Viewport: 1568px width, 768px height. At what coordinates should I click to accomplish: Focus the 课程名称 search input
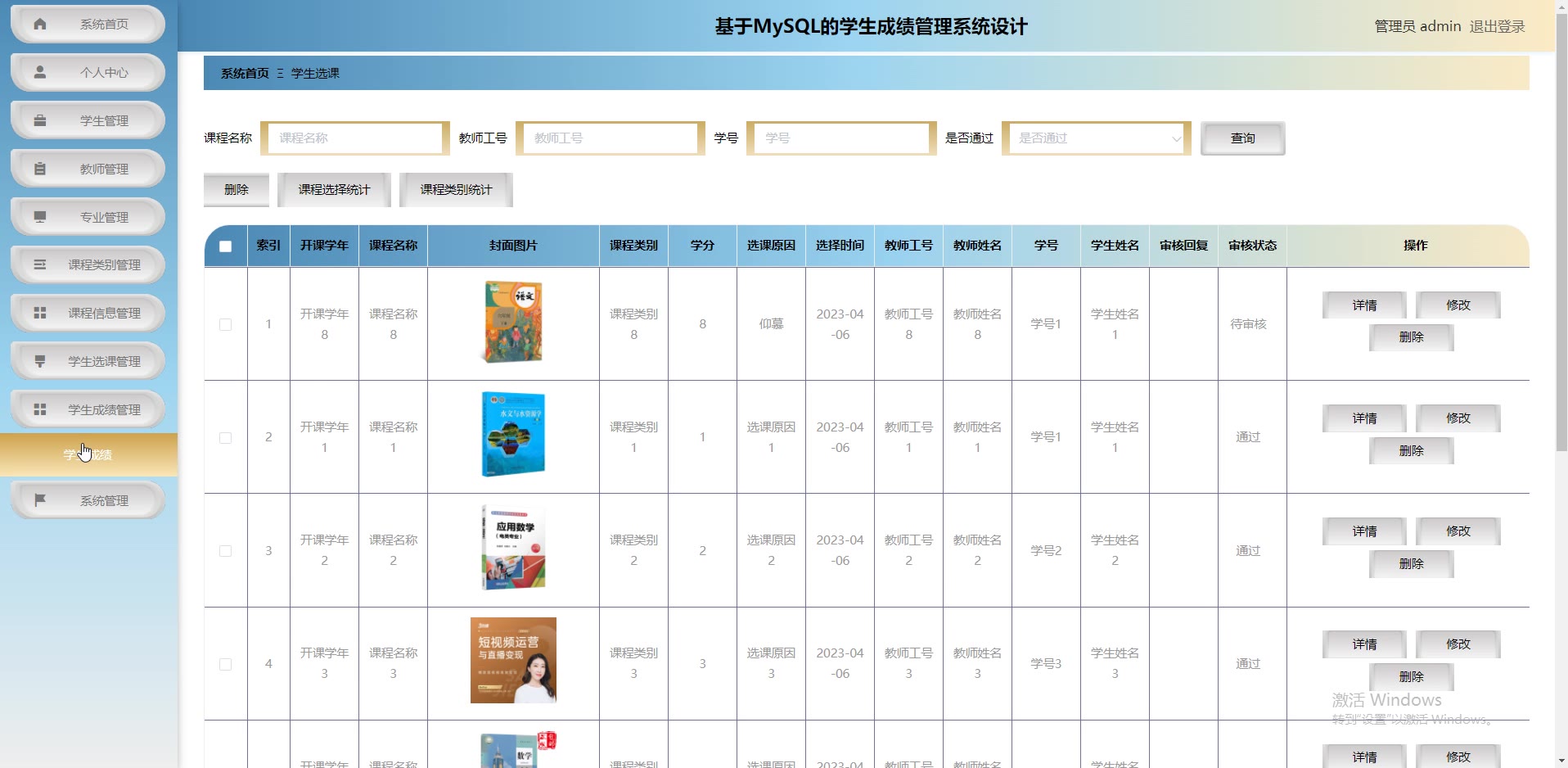pyautogui.click(x=355, y=138)
